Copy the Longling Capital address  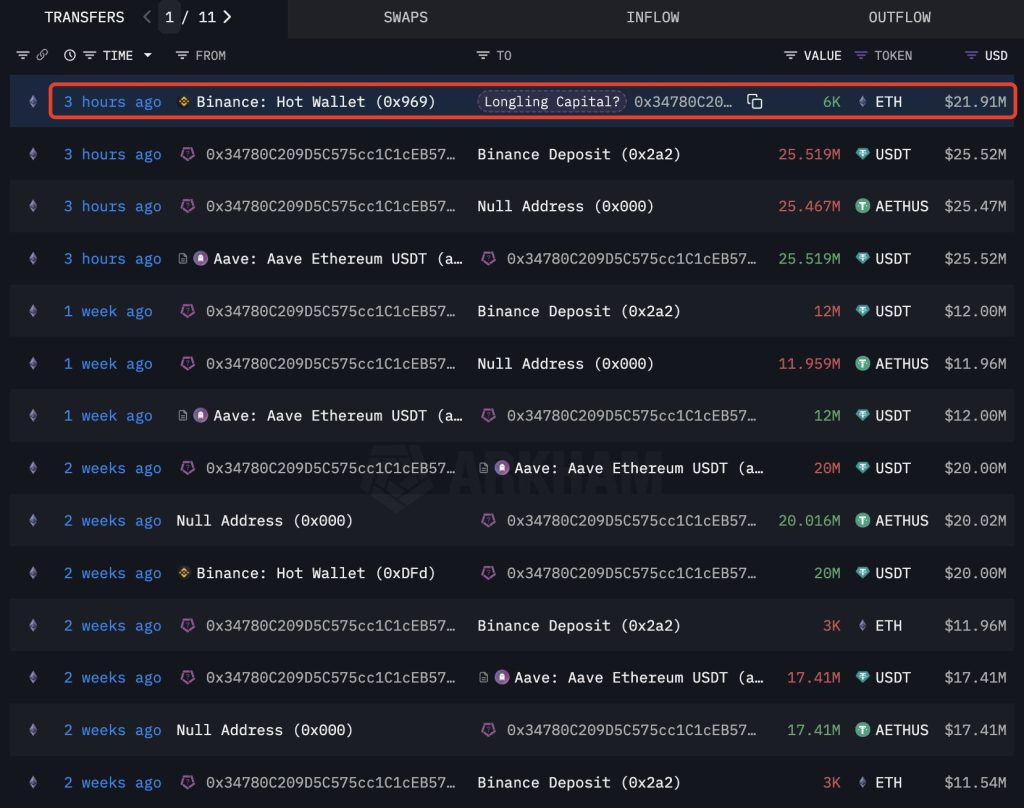[755, 102]
